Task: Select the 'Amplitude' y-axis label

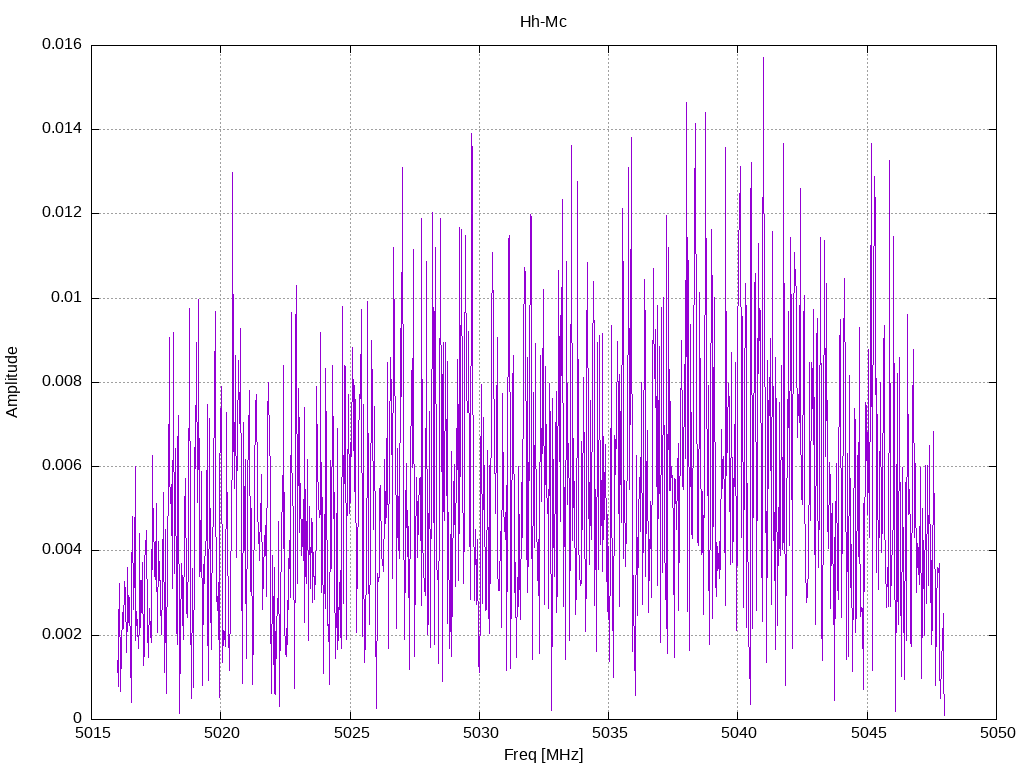Action: pos(12,382)
